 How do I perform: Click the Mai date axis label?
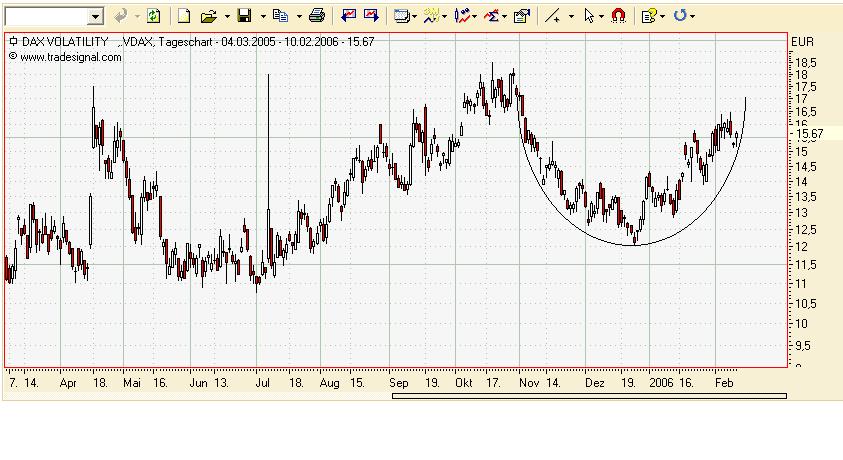coord(132,383)
